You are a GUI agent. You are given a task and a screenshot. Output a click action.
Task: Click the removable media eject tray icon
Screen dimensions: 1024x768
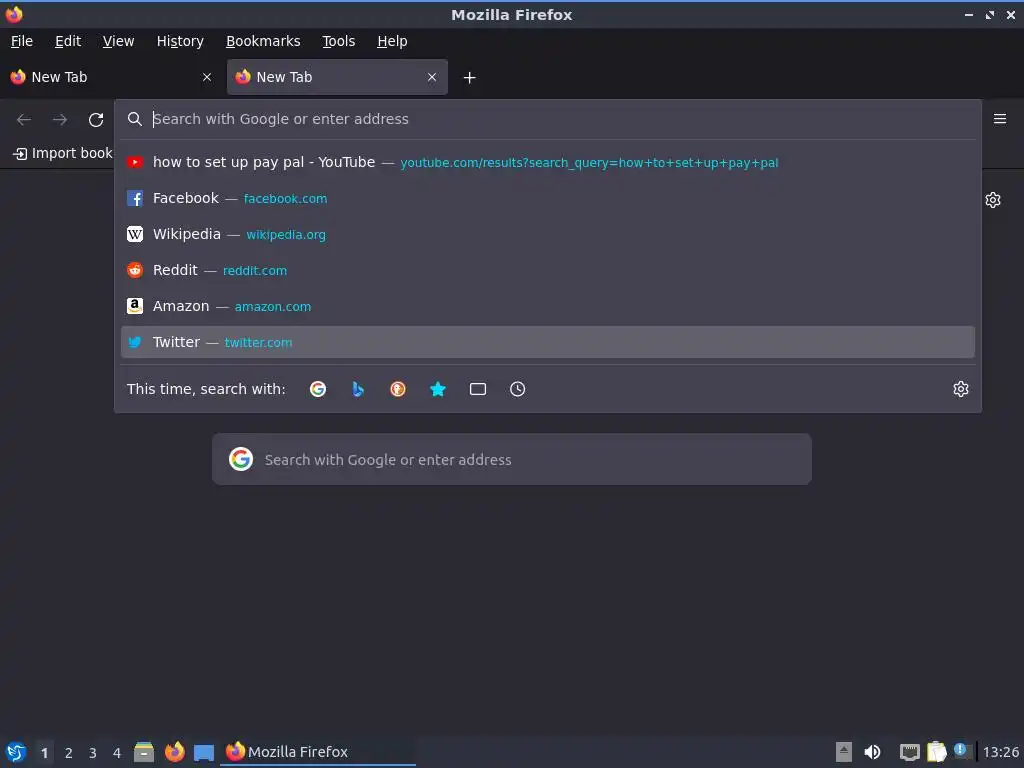click(844, 752)
